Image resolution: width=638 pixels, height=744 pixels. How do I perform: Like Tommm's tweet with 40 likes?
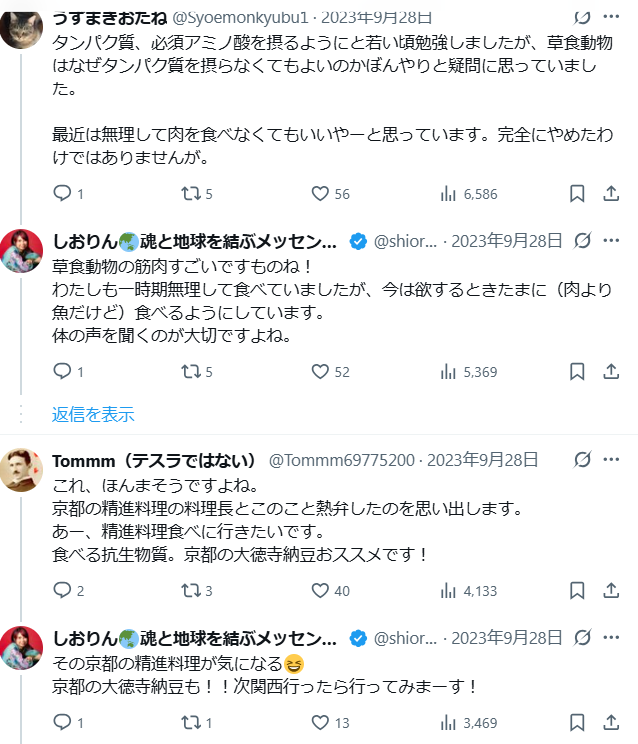coord(320,590)
